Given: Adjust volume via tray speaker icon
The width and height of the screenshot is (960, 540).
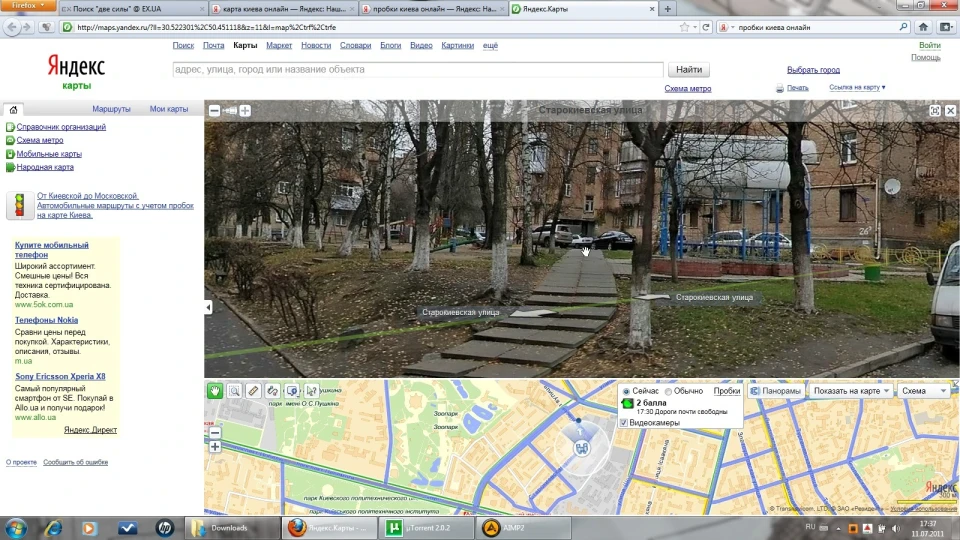Looking at the screenshot, I should (x=896, y=528).
